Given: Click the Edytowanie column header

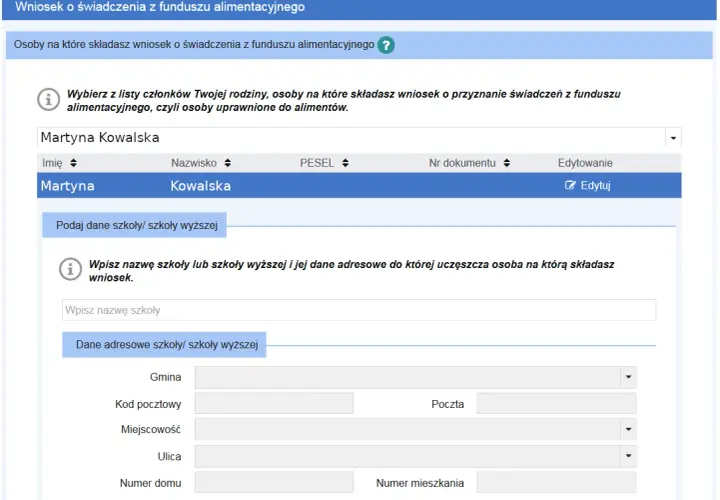Looking at the screenshot, I should click(585, 163).
